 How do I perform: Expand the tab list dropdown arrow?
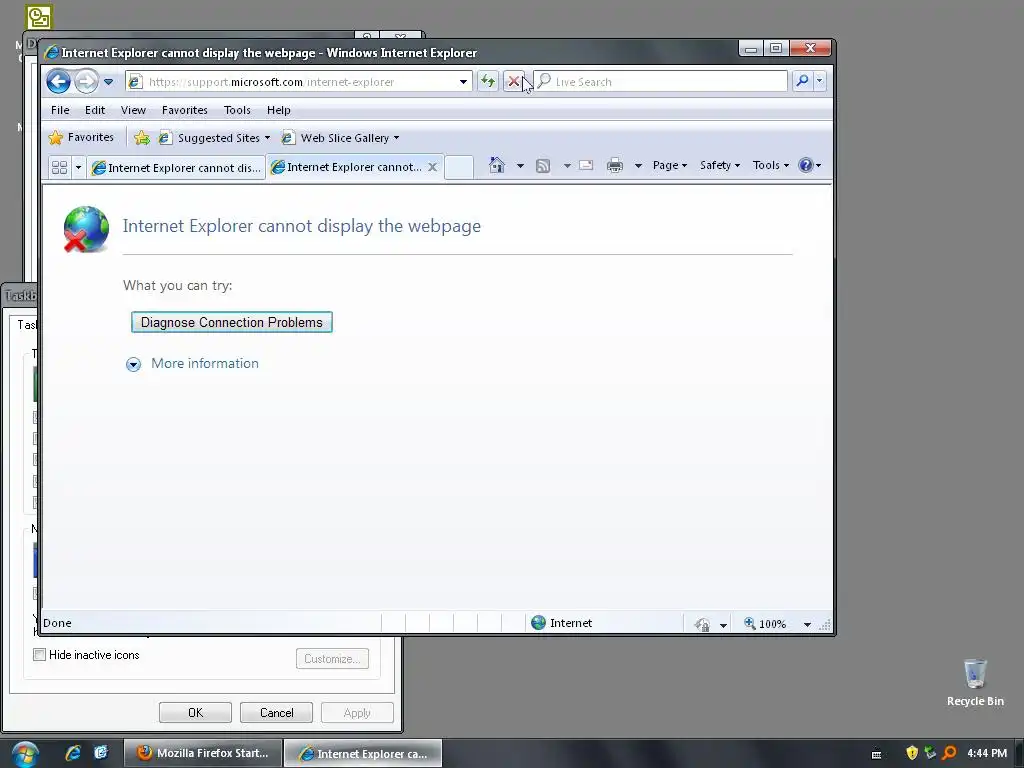(78, 167)
